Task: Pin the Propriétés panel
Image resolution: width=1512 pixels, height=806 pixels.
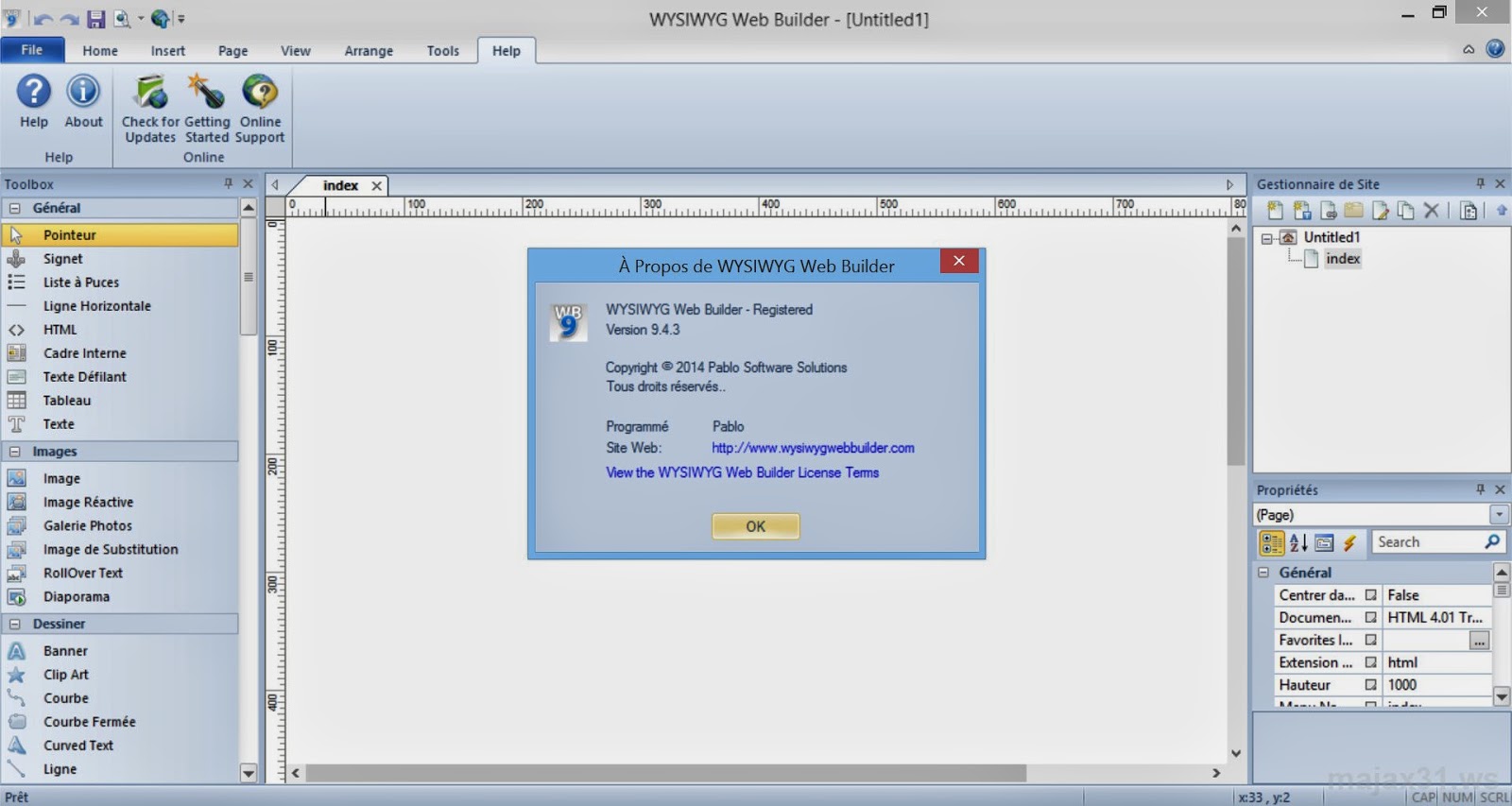Action: pyautogui.click(x=1480, y=489)
